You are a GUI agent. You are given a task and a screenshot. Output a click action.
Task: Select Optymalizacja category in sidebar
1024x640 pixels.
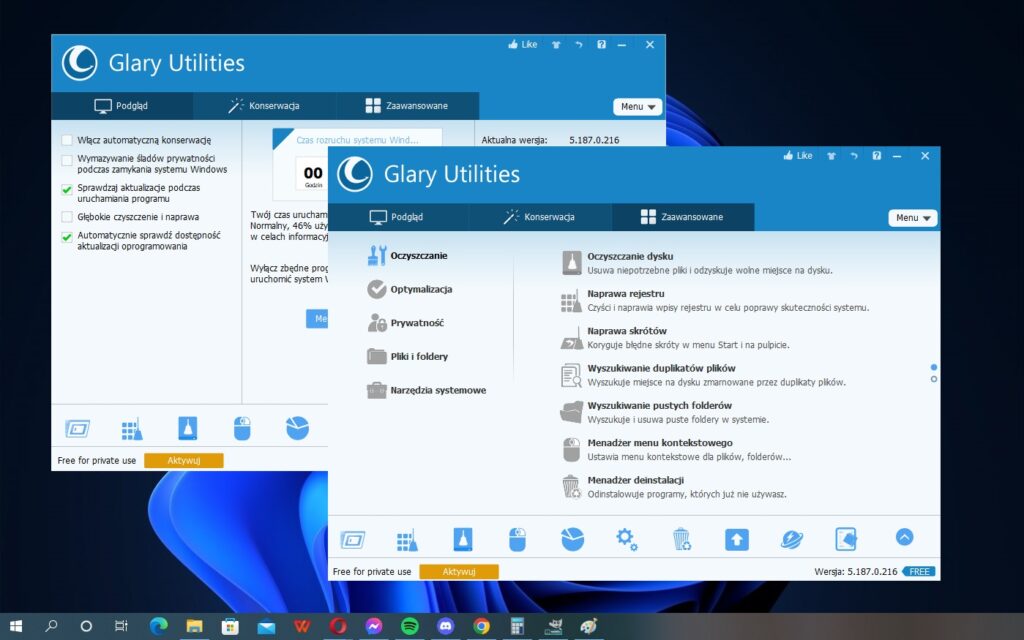click(410, 289)
